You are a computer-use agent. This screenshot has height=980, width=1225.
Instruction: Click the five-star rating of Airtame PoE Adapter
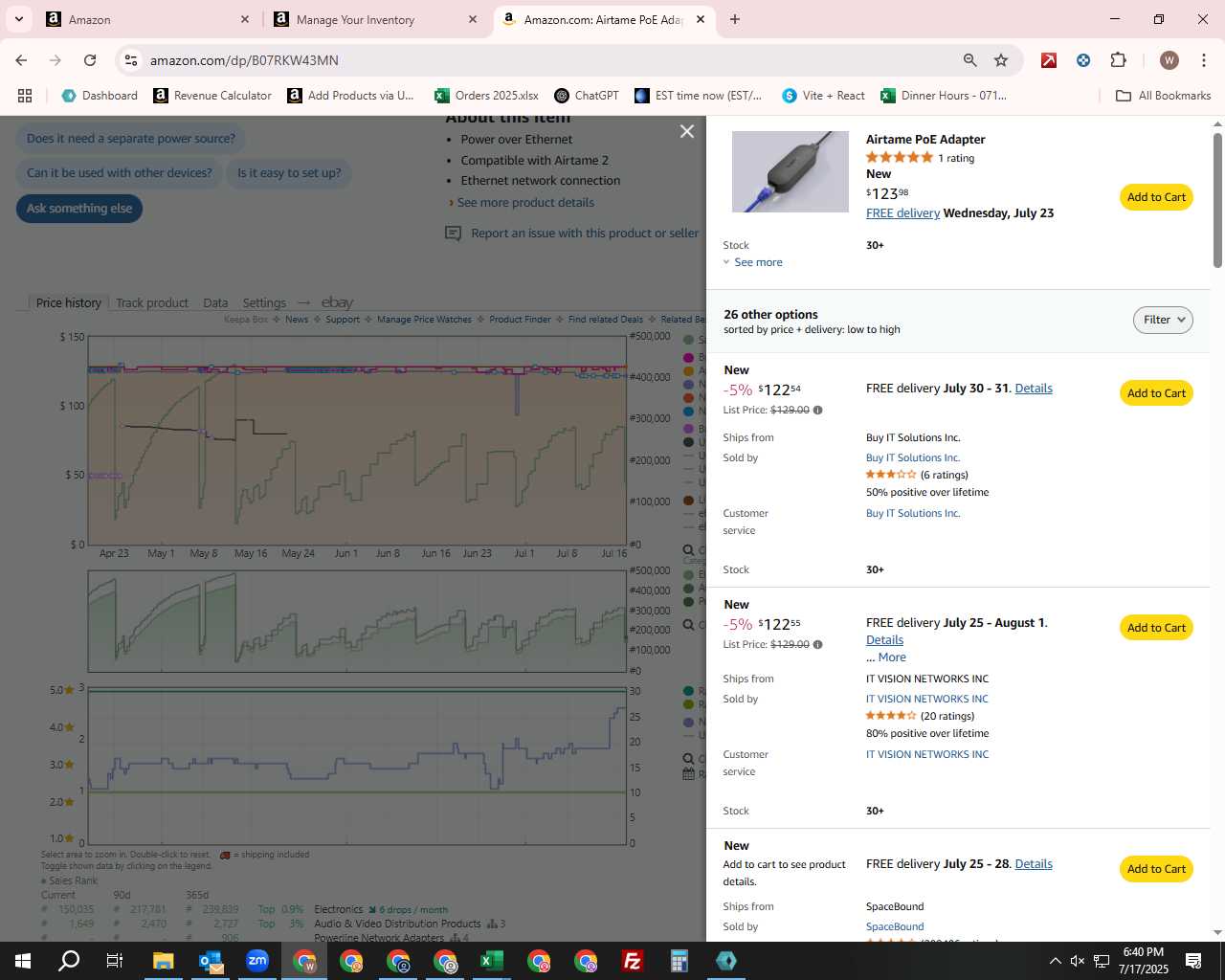point(899,158)
